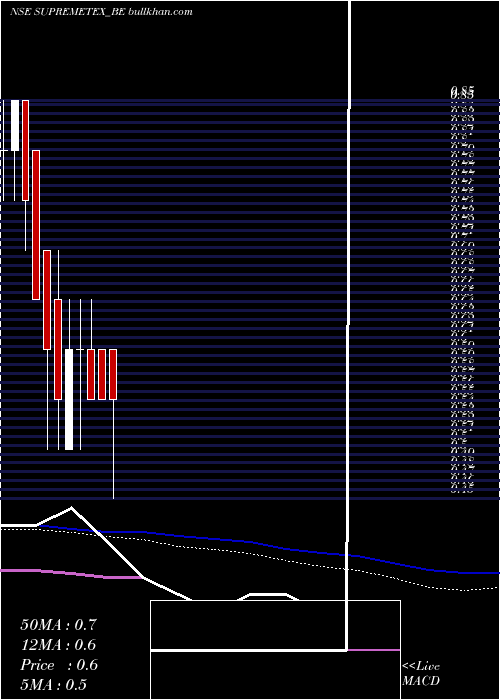This screenshot has width=500, height=700.
Task: Click the '12MA : 0.6' readout
Action: point(58,645)
